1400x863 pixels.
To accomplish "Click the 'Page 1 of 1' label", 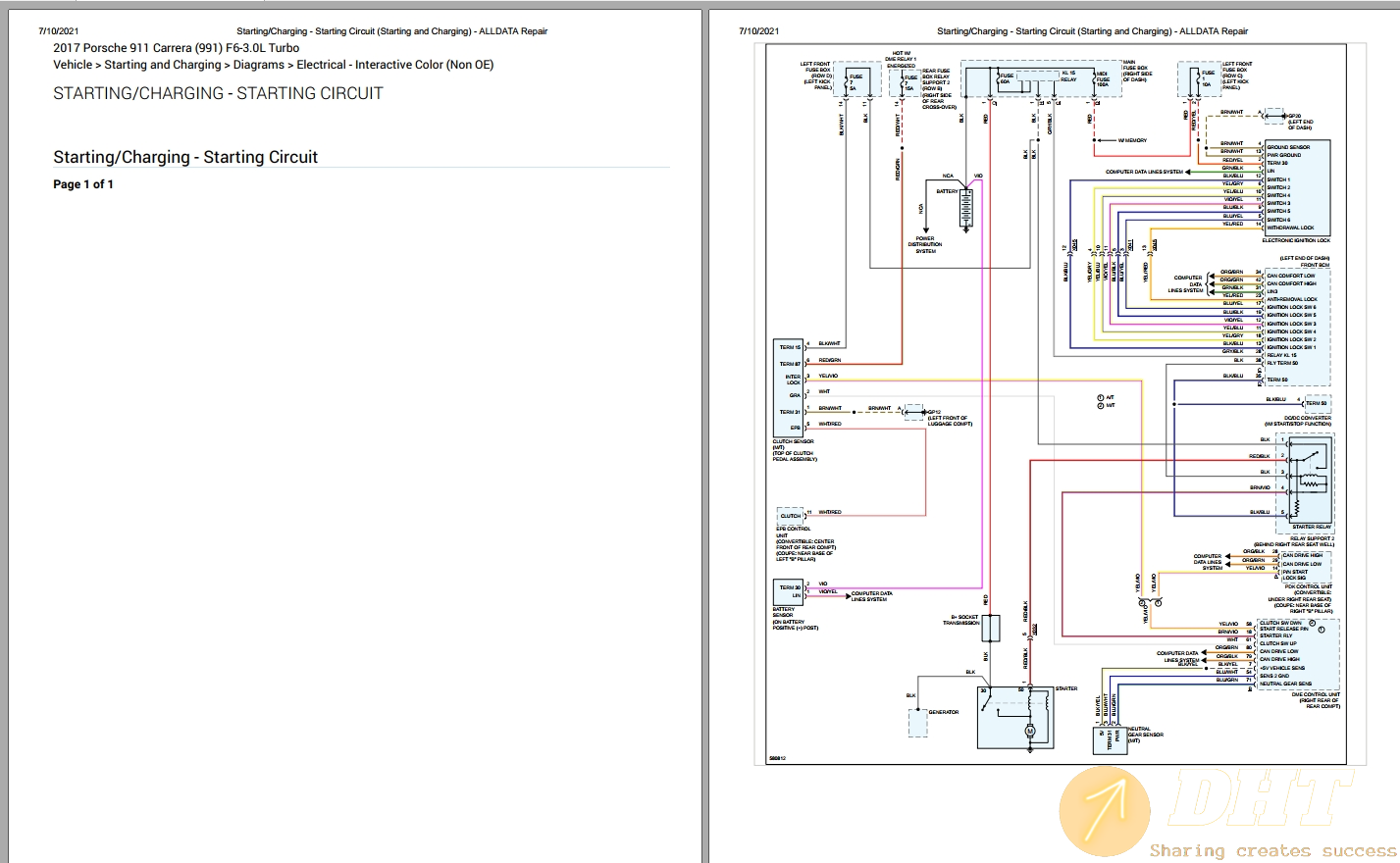I will pyautogui.click(x=83, y=184).
